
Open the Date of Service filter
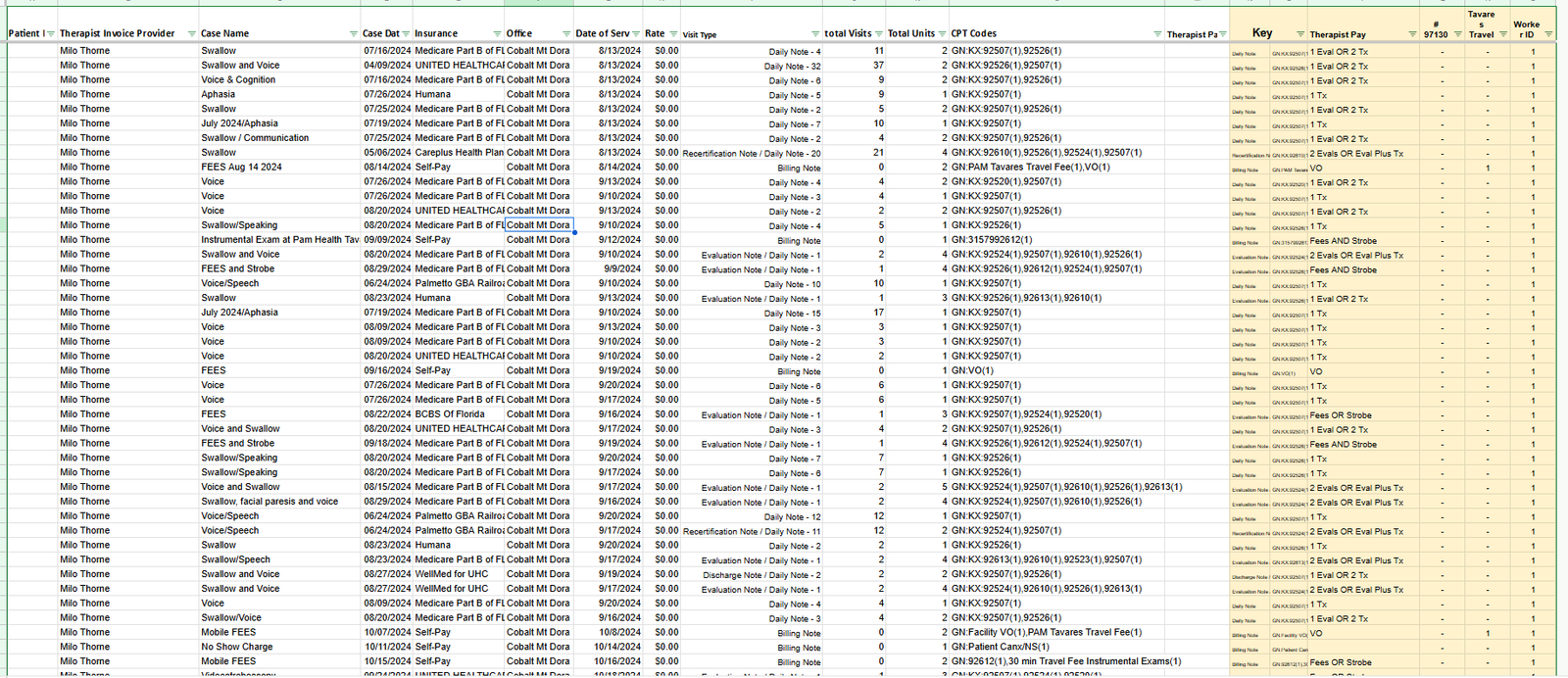[637, 34]
